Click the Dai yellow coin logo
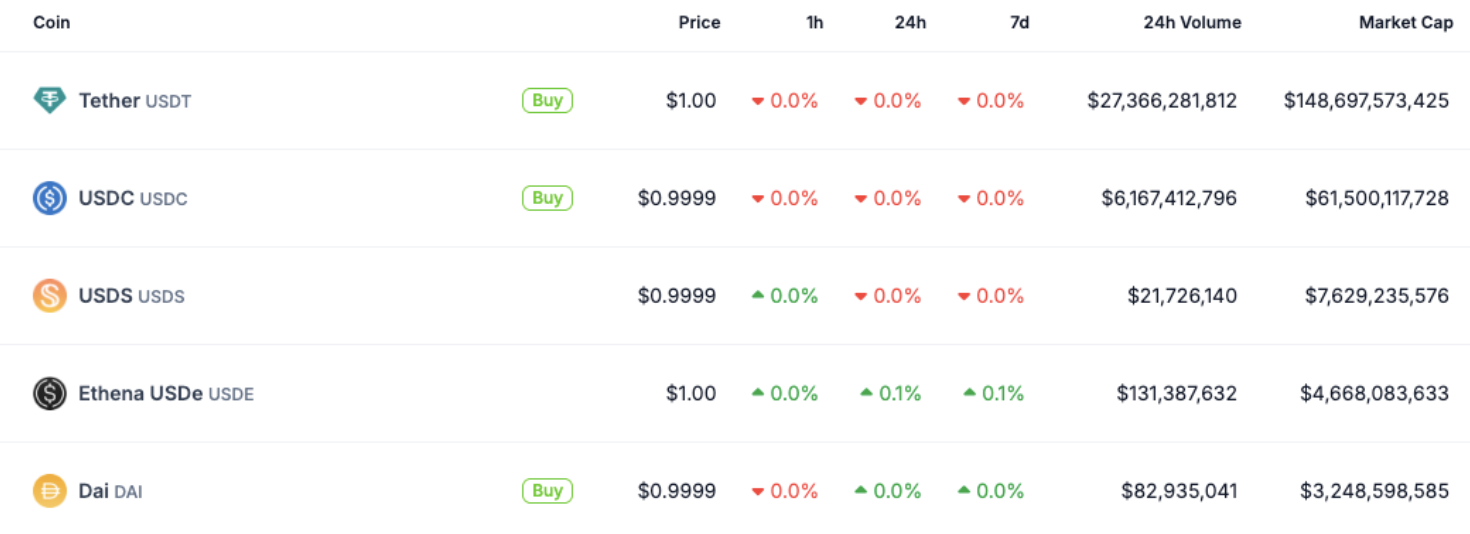This screenshot has width=1470, height=534. pyautogui.click(x=50, y=491)
